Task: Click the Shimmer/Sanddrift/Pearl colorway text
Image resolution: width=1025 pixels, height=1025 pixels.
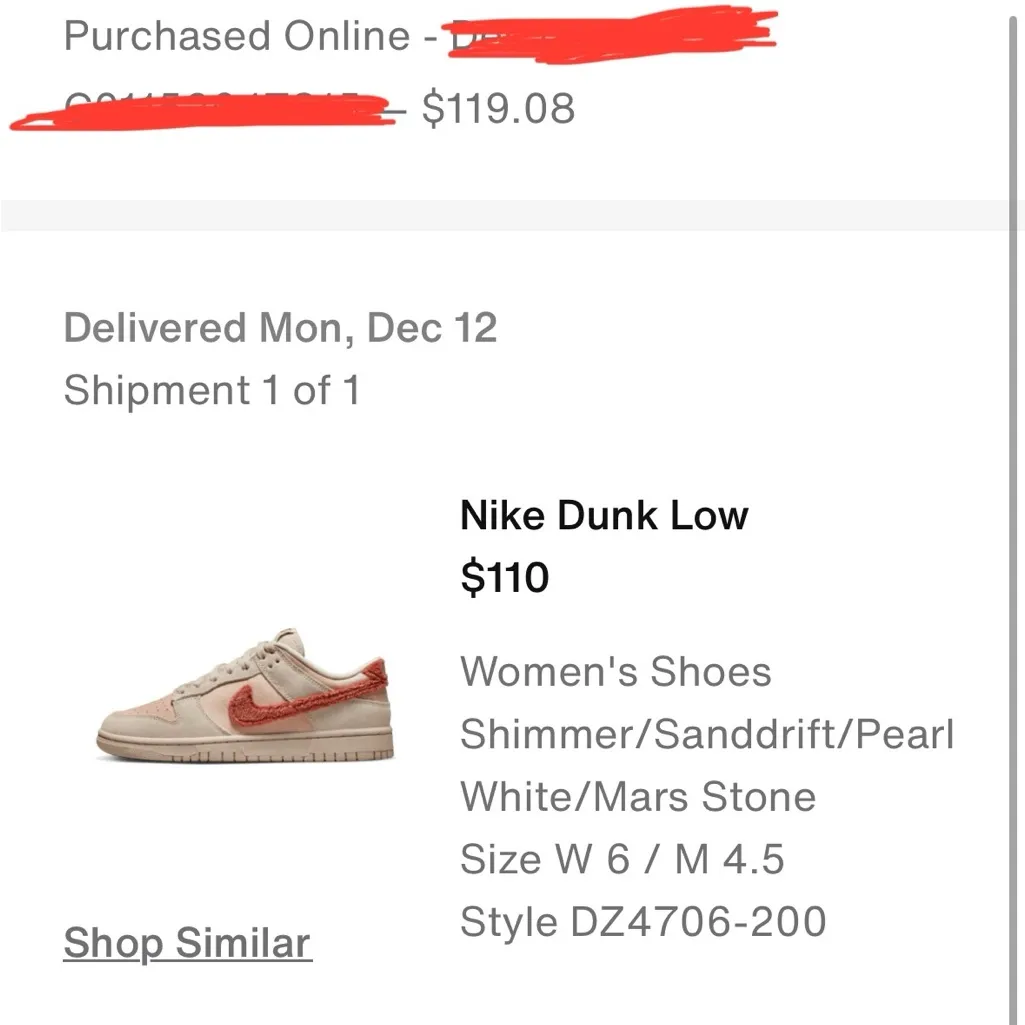Action: [x=706, y=733]
